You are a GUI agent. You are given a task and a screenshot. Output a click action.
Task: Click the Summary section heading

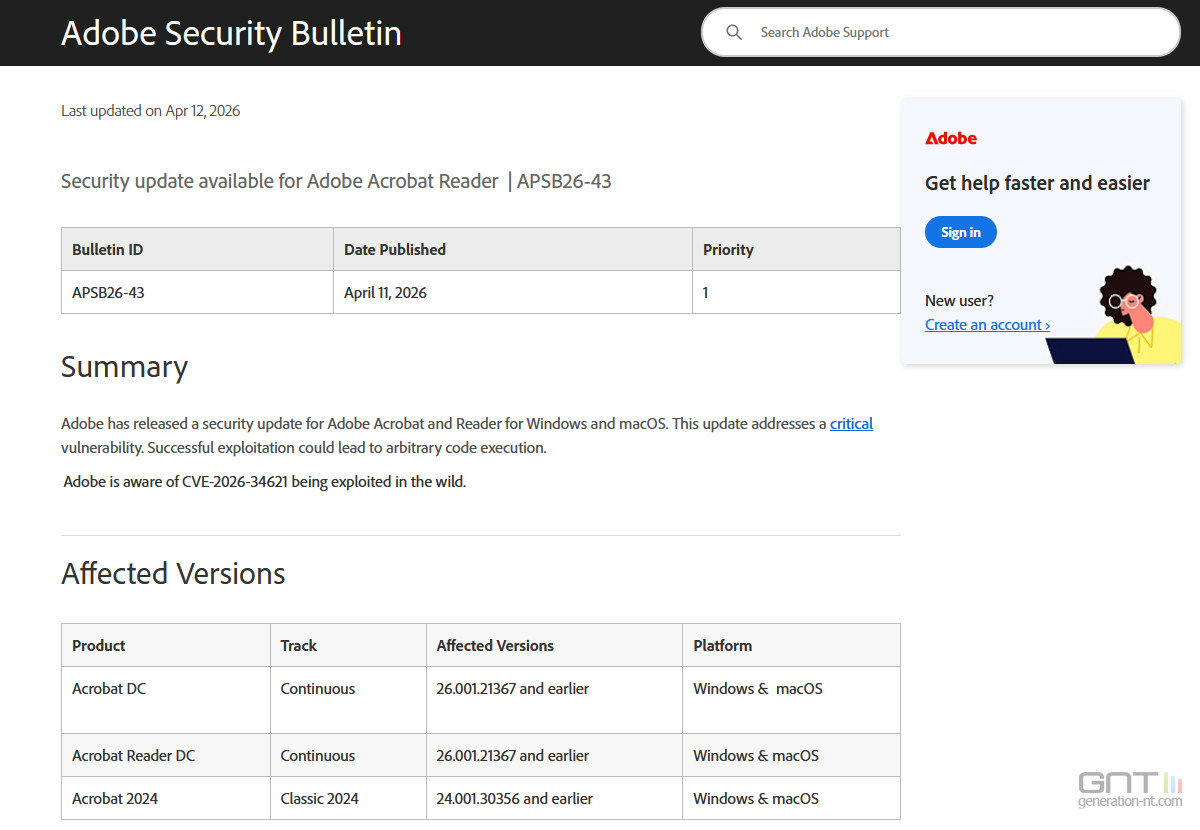[x=124, y=367]
